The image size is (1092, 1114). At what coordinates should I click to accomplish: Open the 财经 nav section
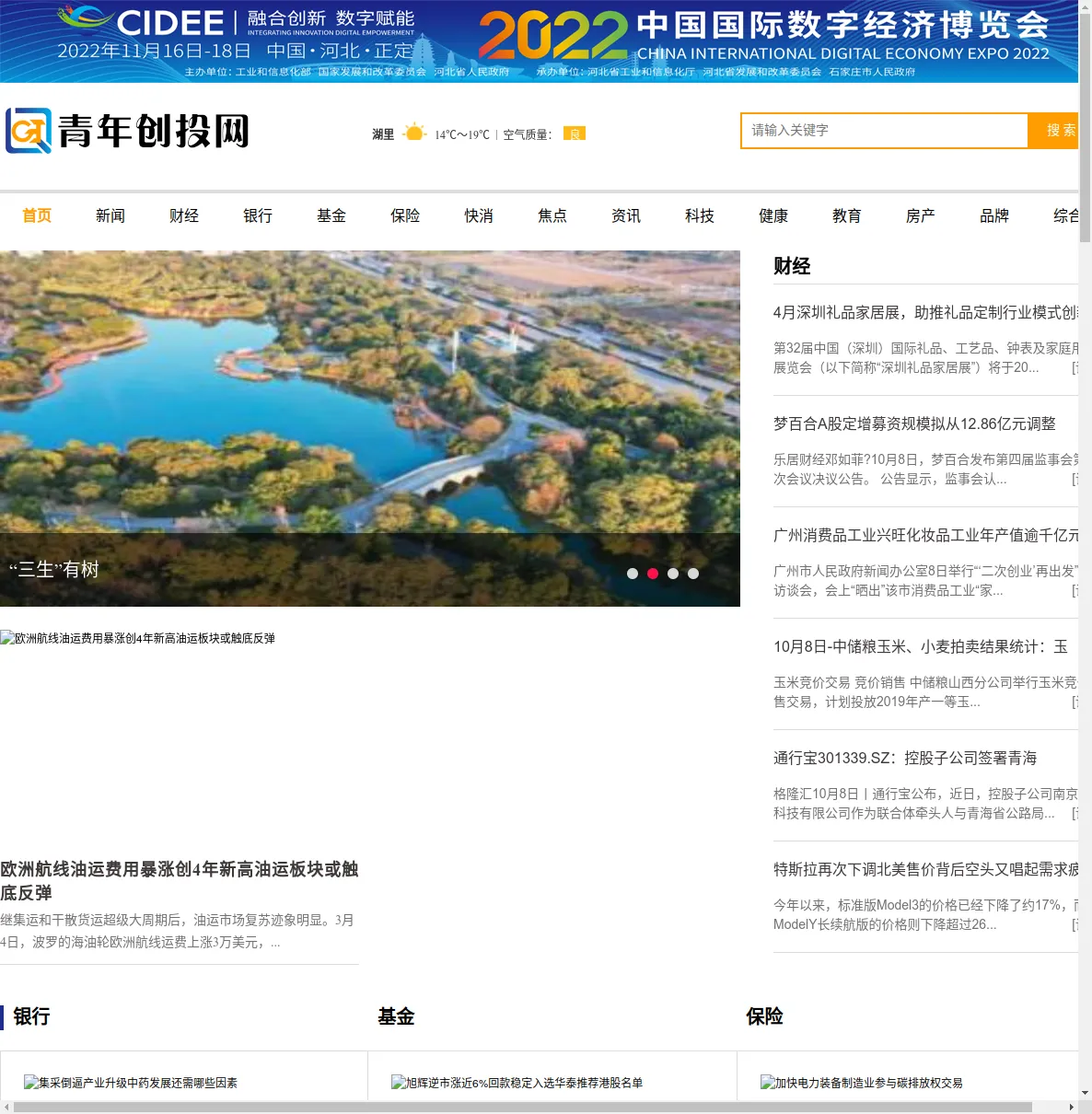click(x=184, y=215)
